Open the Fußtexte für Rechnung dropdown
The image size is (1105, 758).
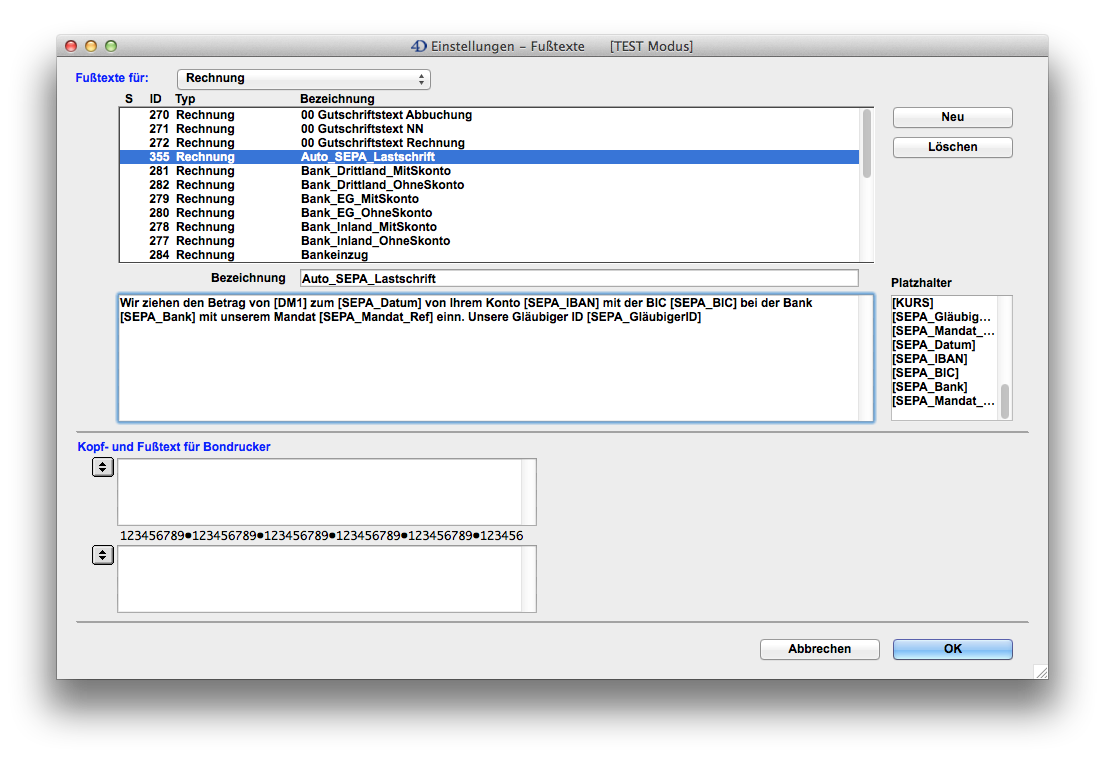[303, 78]
